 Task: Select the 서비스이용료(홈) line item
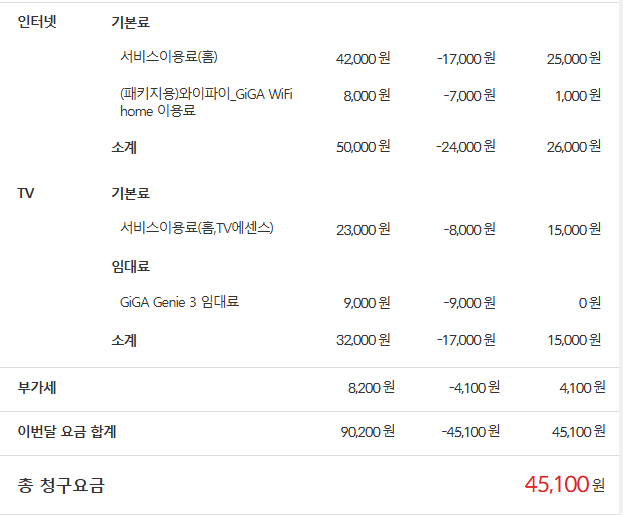pos(167,57)
